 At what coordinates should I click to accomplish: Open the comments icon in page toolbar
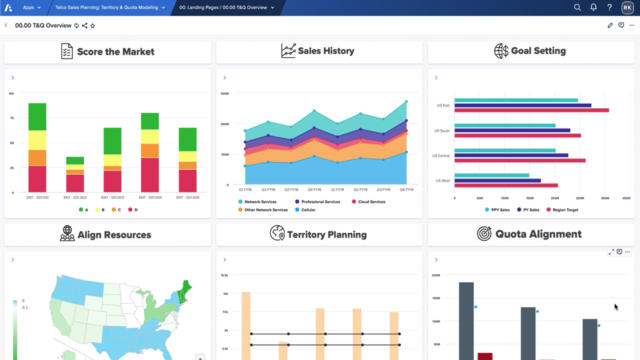pyautogui.click(x=621, y=25)
